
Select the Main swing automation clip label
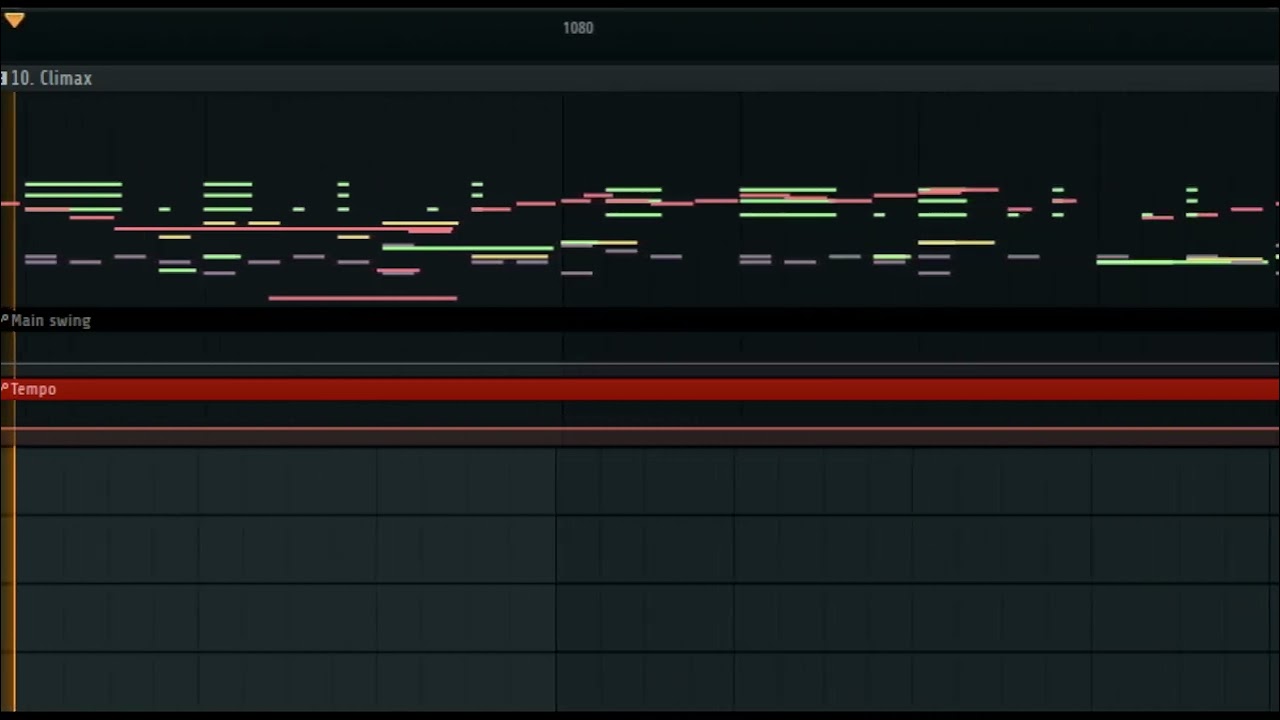(50, 321)
